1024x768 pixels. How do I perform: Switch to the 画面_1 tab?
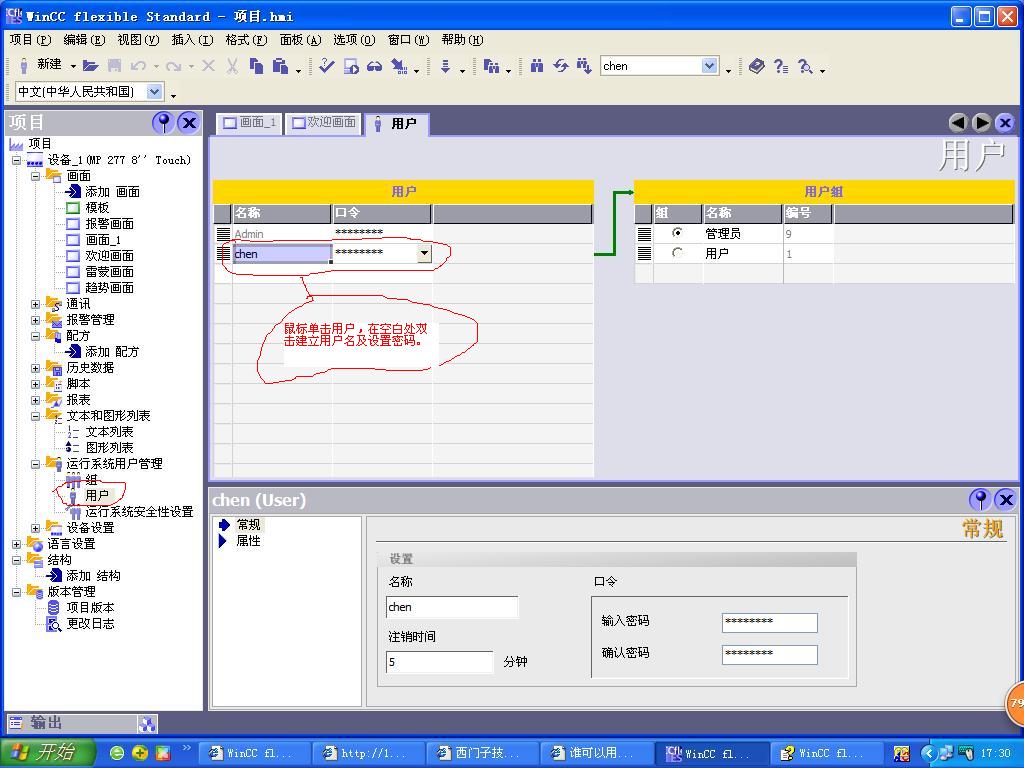(x=249, y=123)
